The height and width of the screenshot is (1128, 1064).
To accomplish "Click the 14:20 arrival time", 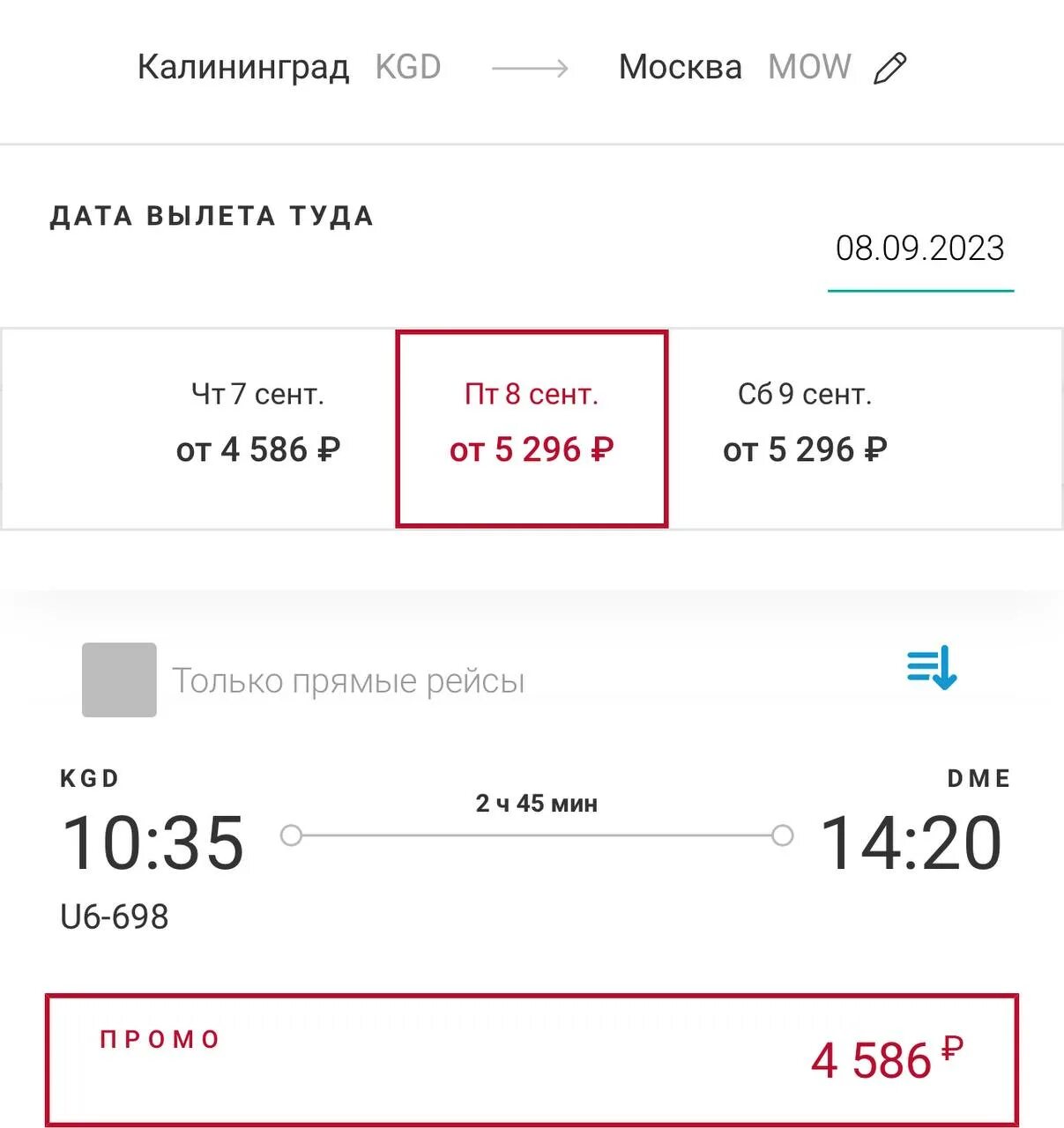I will point(911,843).
